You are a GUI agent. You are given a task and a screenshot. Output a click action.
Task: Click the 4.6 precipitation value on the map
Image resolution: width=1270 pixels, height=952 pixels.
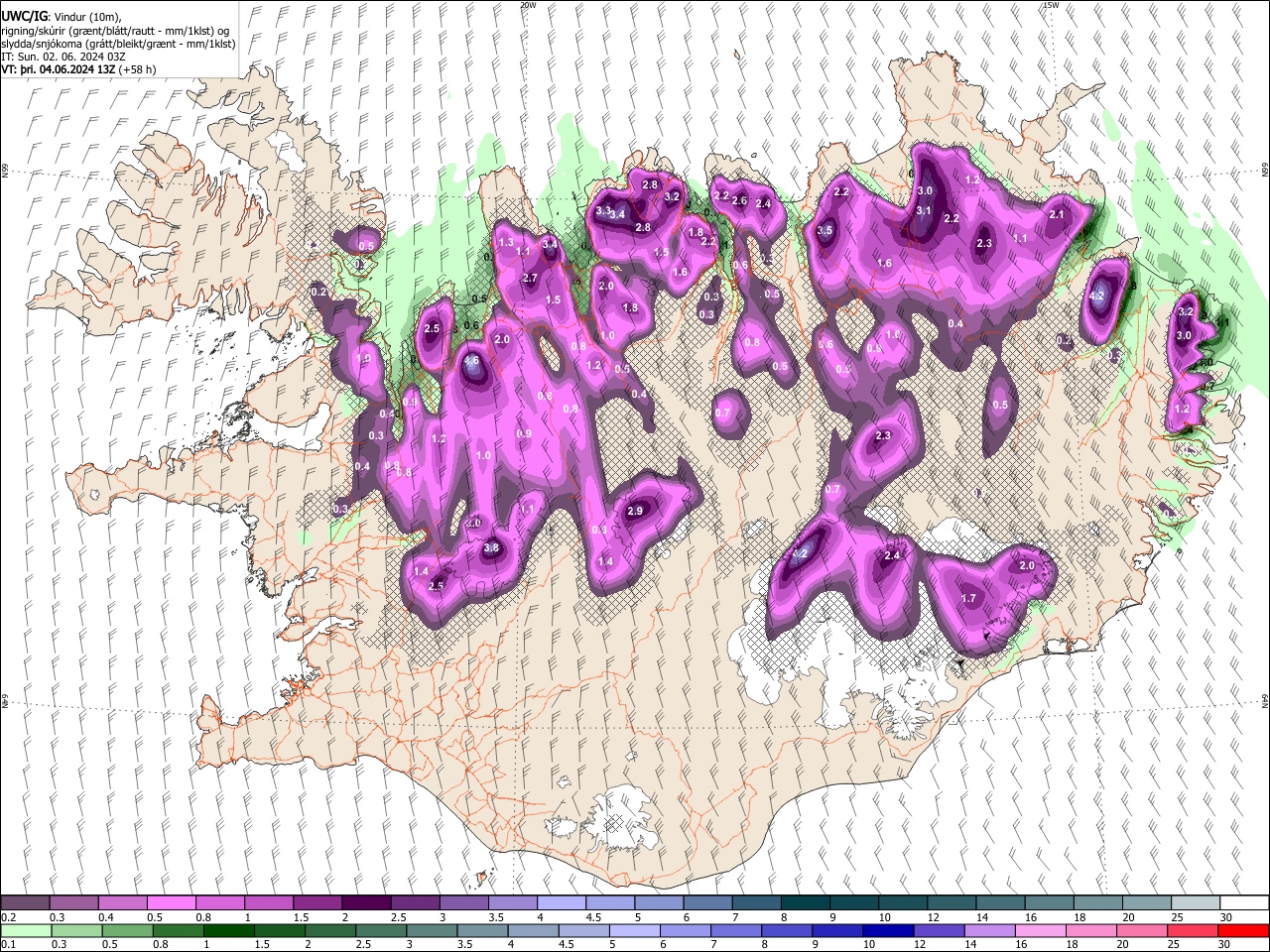[472, 361]
